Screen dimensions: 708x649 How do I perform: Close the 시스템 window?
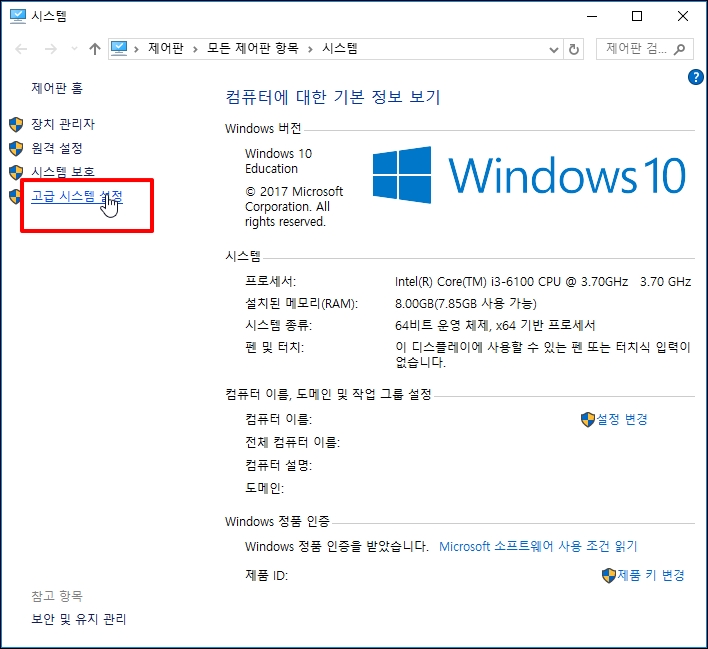coord(683,16)
